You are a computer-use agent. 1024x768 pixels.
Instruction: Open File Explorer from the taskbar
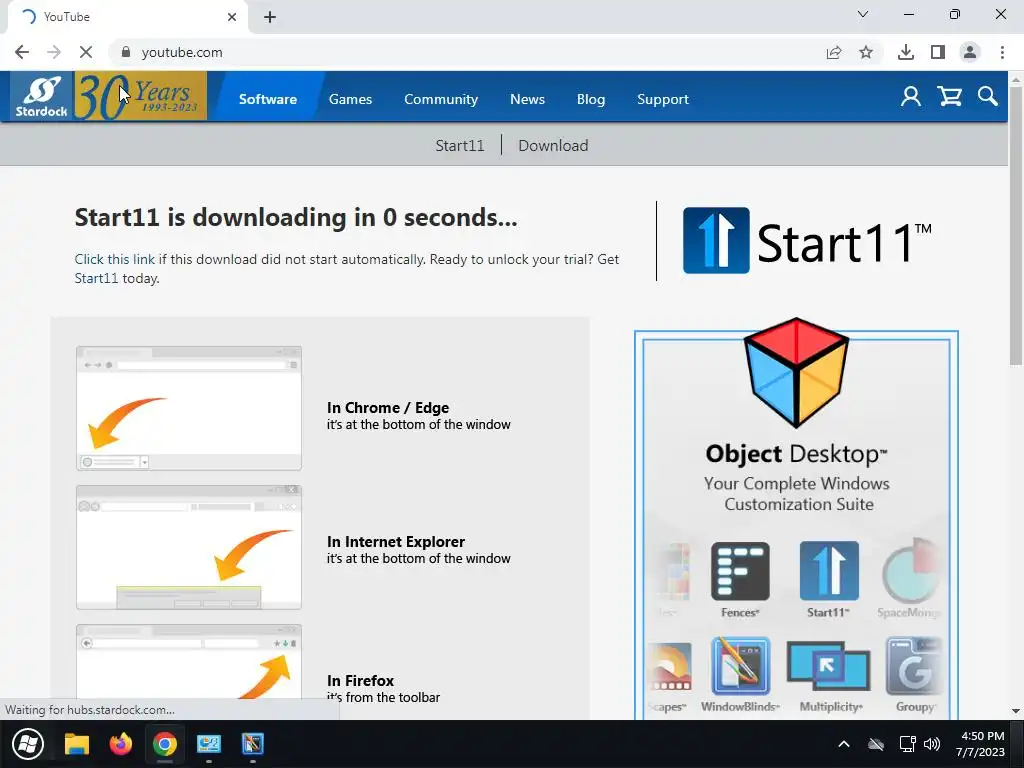click(76, 744)
